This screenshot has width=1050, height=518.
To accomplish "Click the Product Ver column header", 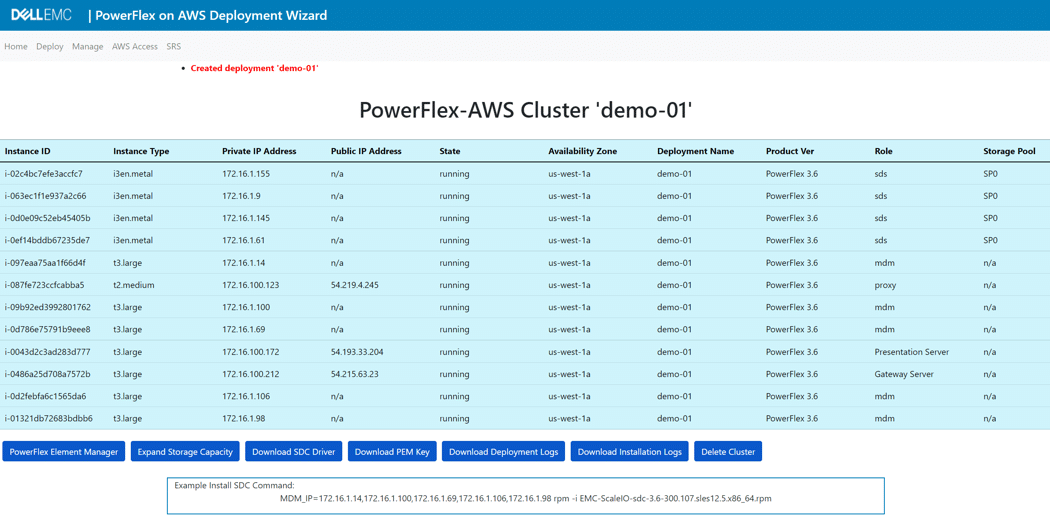I will point(790,151).
